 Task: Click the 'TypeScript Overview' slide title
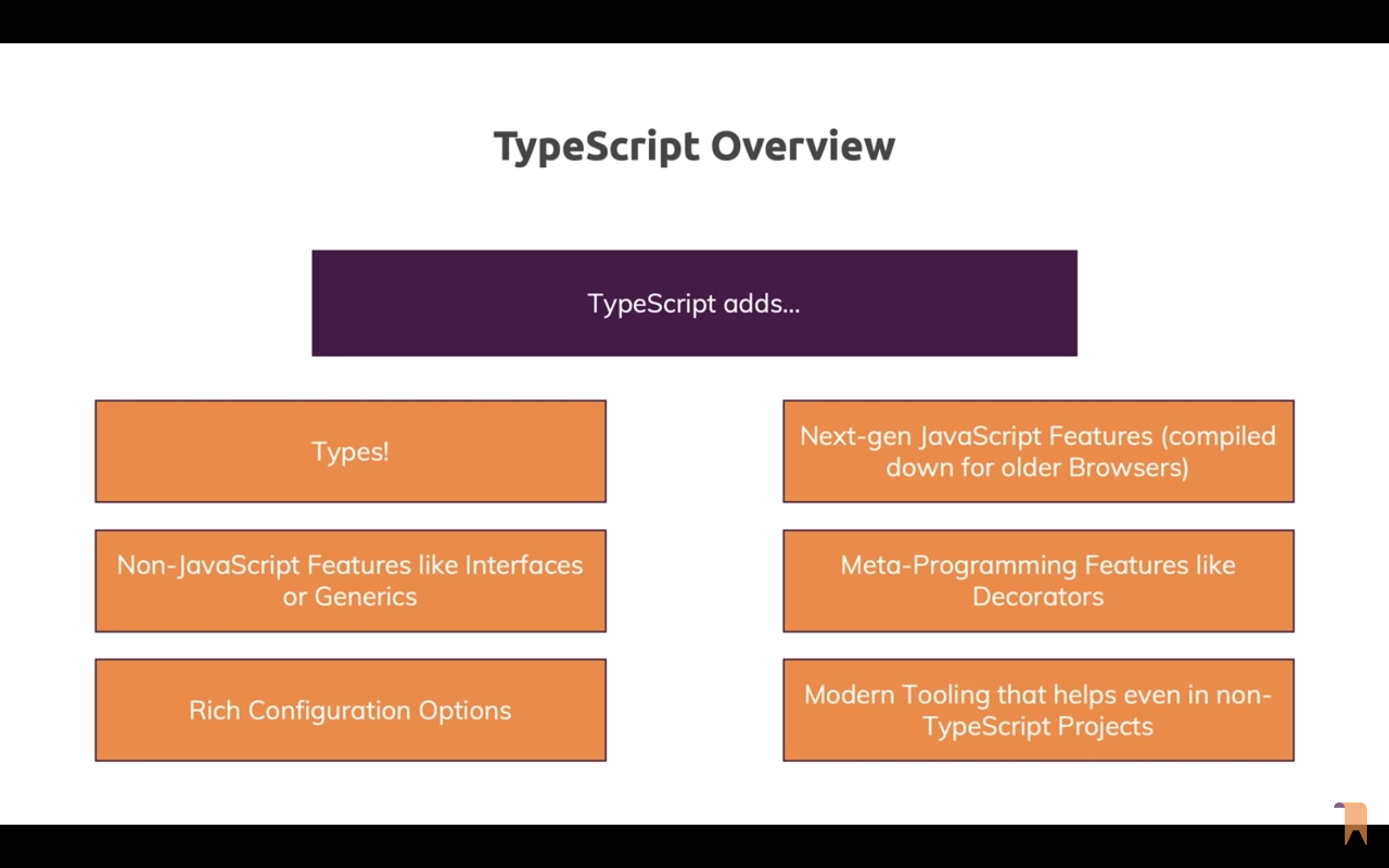tap(694, 147)
